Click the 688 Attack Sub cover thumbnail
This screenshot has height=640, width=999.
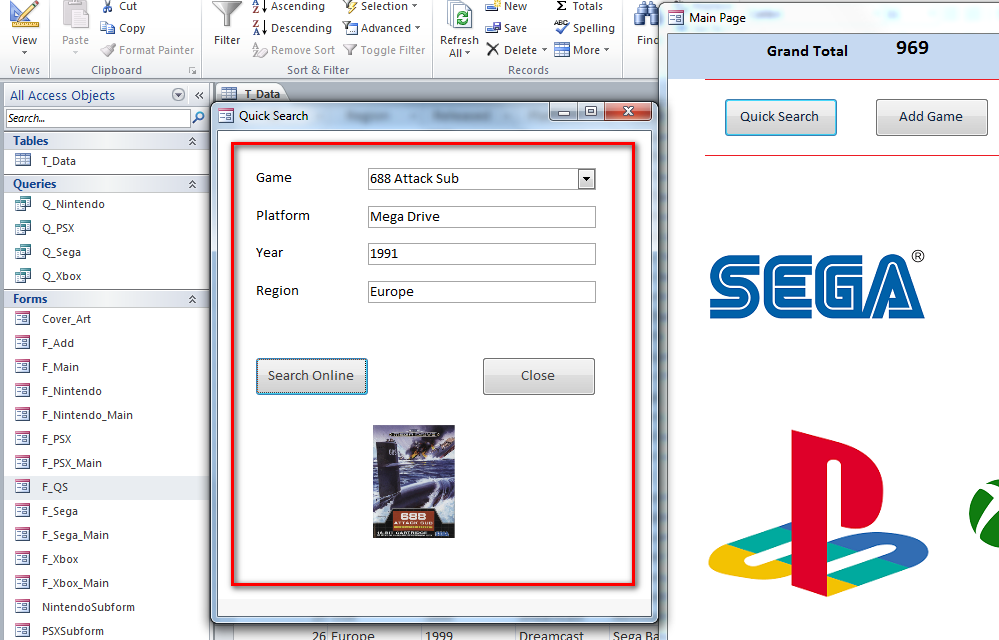413,481
